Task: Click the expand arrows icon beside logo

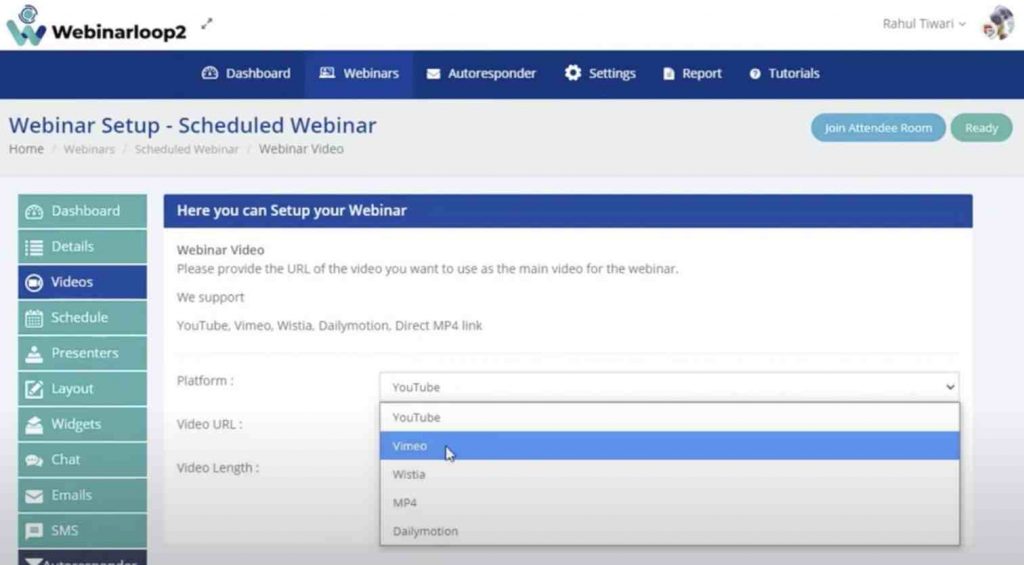Action: [207, 24]
